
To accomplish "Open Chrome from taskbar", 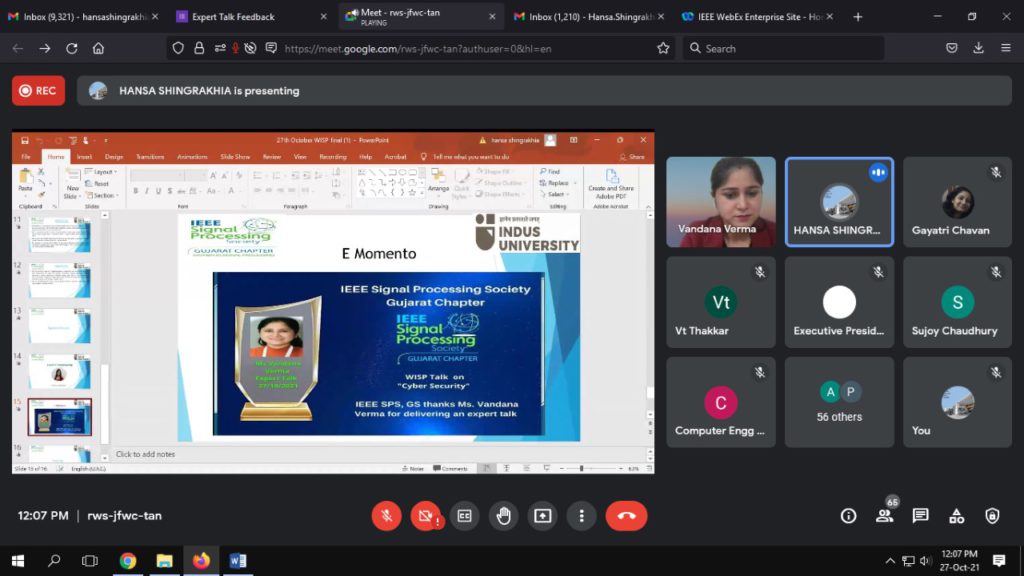I will click(x=128, y=561).
